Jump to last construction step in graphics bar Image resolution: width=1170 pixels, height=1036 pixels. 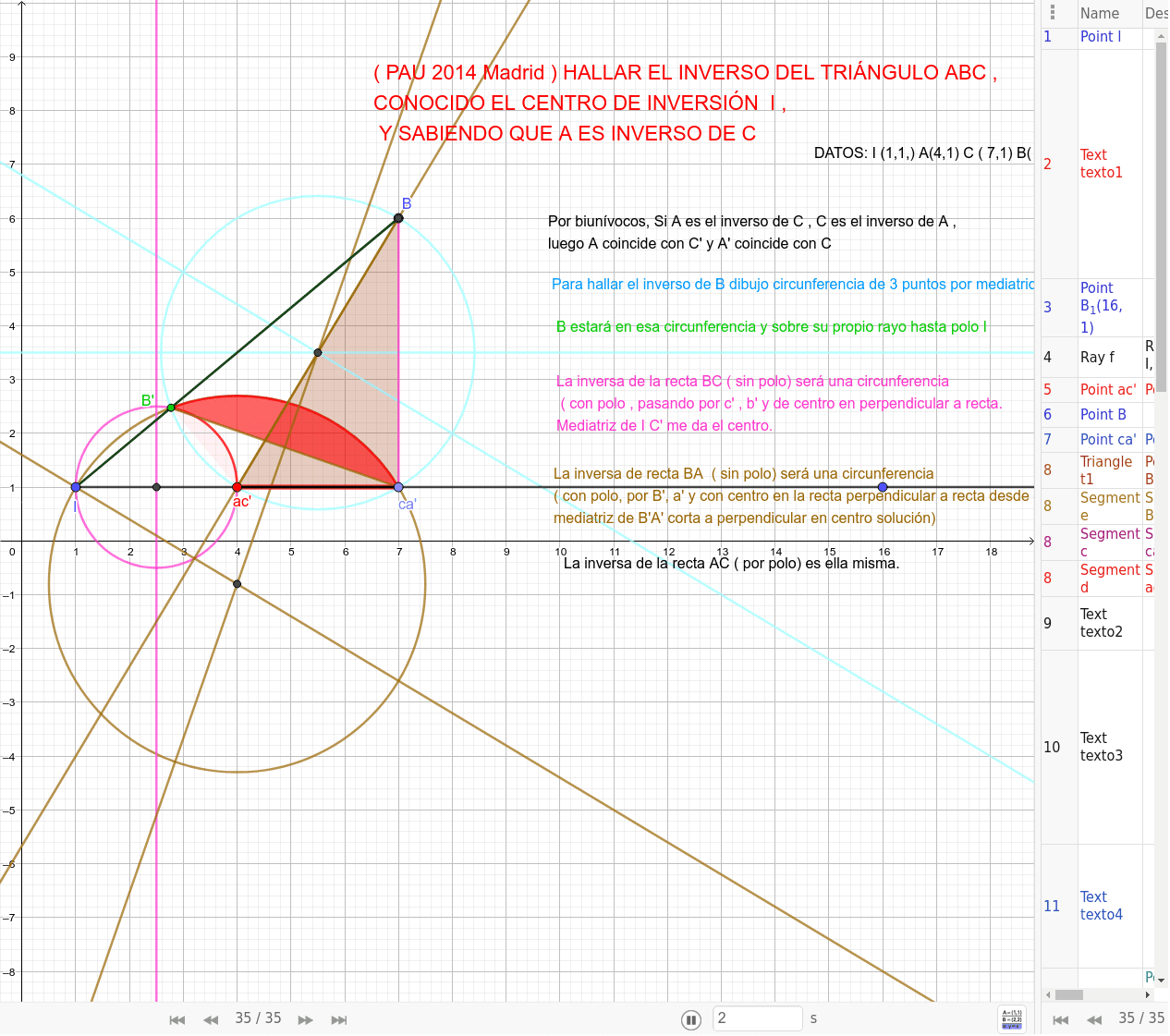tap(339, 1019)
